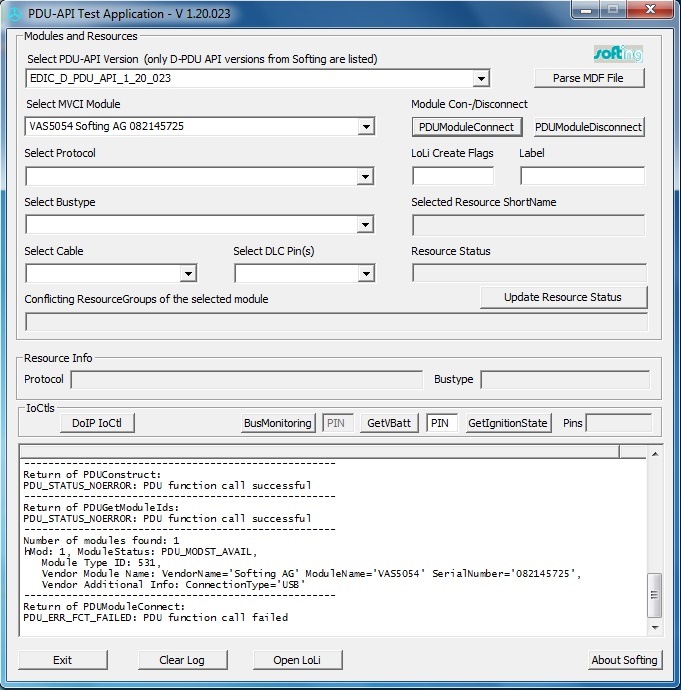The image size is (681, 690).
Task: Click the Parse MDF File button
Action: coord(589,78)
